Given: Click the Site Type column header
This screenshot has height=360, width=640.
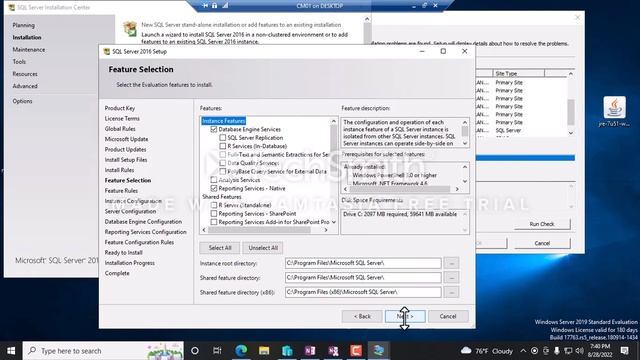Looking at the screenshot, I should [518, 73].
